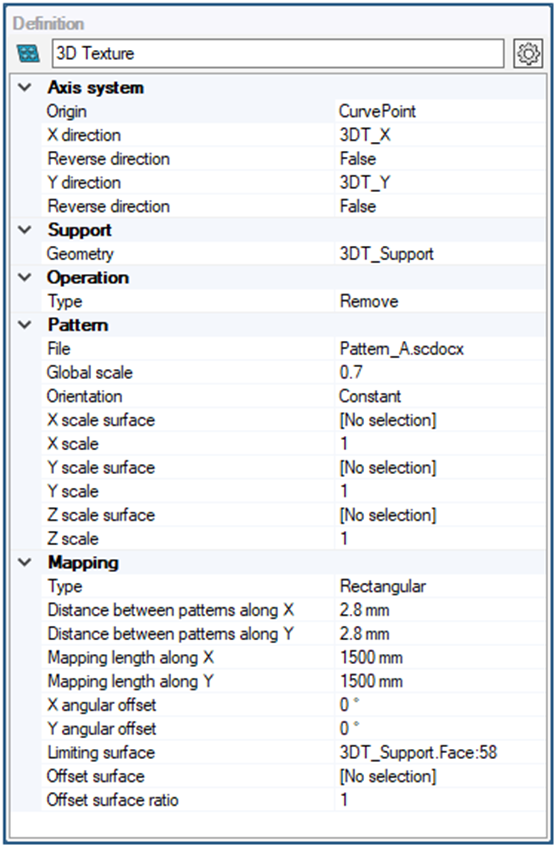Toggle the X direction Reverse direction False value
This screenshot has width=555, height=846.
point(440,159)
